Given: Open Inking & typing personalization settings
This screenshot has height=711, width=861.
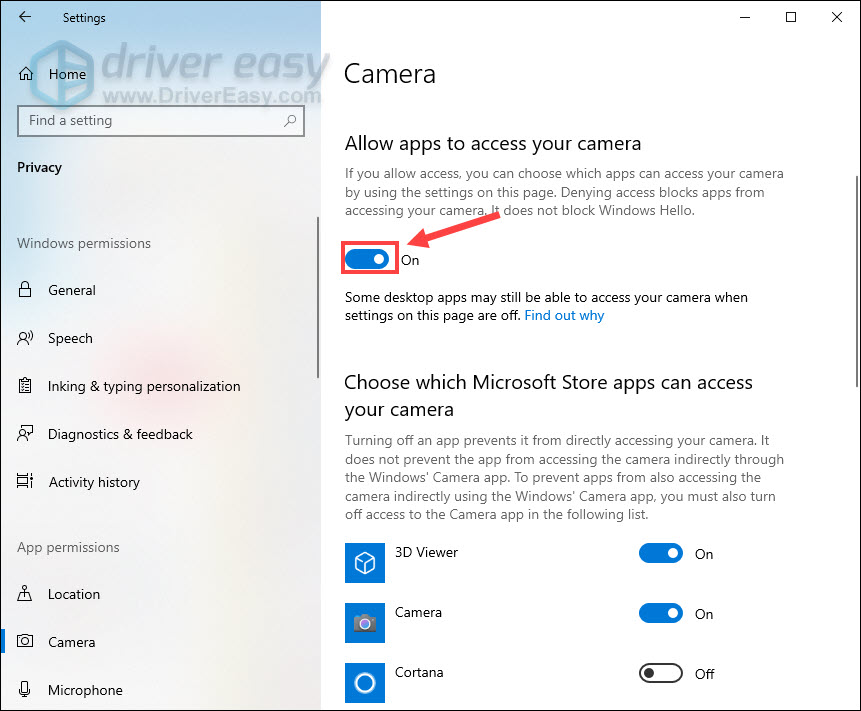Looking at the screenshot, I should point(144,386).
